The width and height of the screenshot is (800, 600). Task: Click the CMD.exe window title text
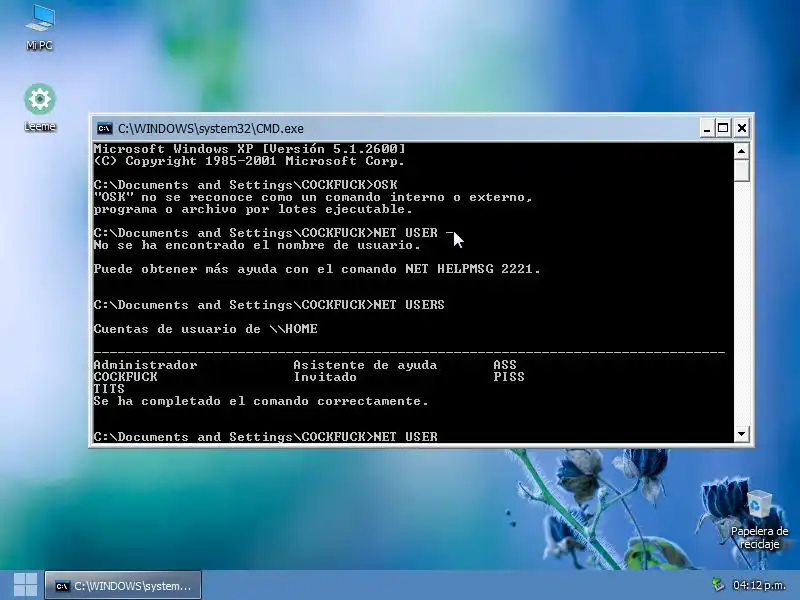211,129
